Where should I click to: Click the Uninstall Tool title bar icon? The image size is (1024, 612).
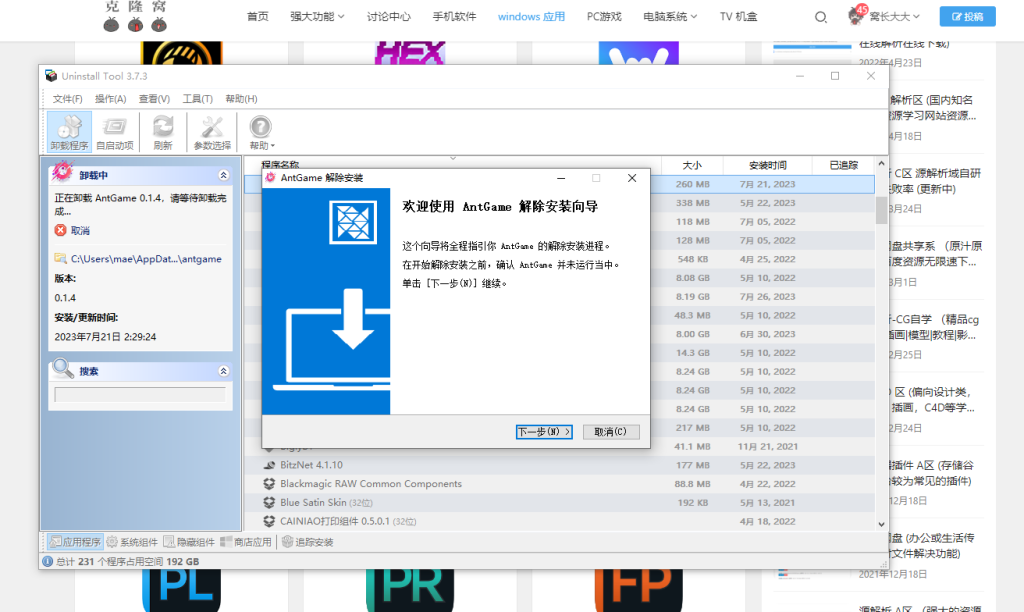tap(51, 76)
